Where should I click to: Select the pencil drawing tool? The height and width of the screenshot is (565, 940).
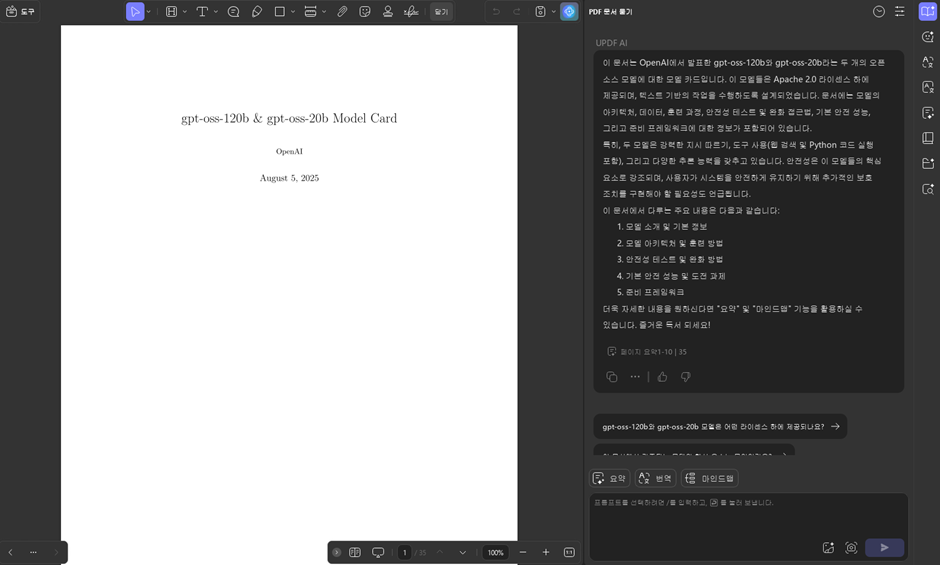point(257,11)
